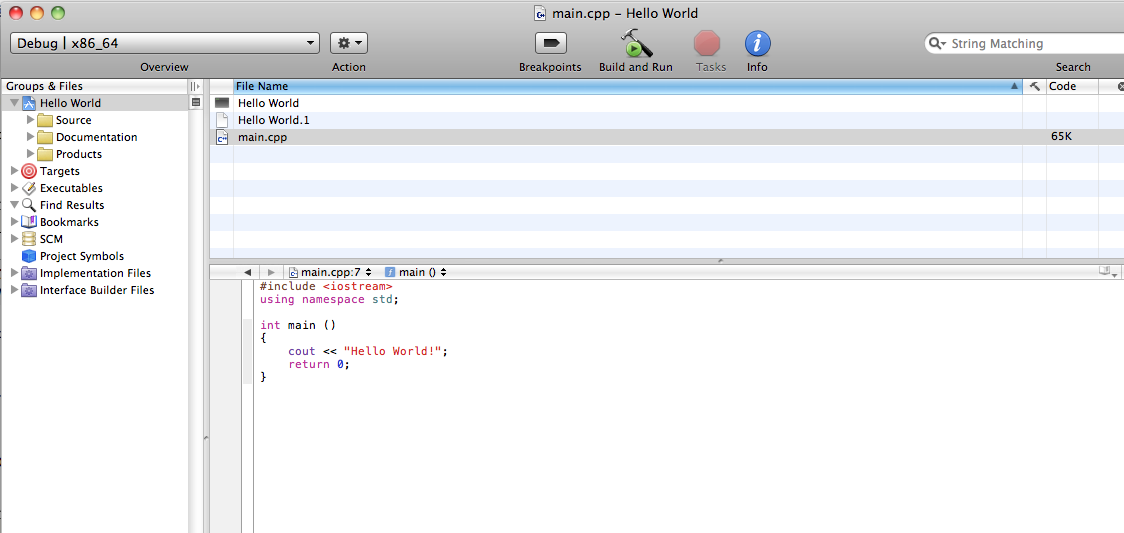
Task: Select the Targets label in sidebar
Action: (x=59, y=171)
